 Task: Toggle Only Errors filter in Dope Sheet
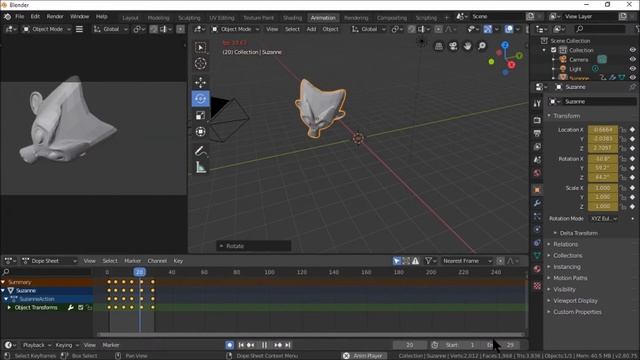415,261
